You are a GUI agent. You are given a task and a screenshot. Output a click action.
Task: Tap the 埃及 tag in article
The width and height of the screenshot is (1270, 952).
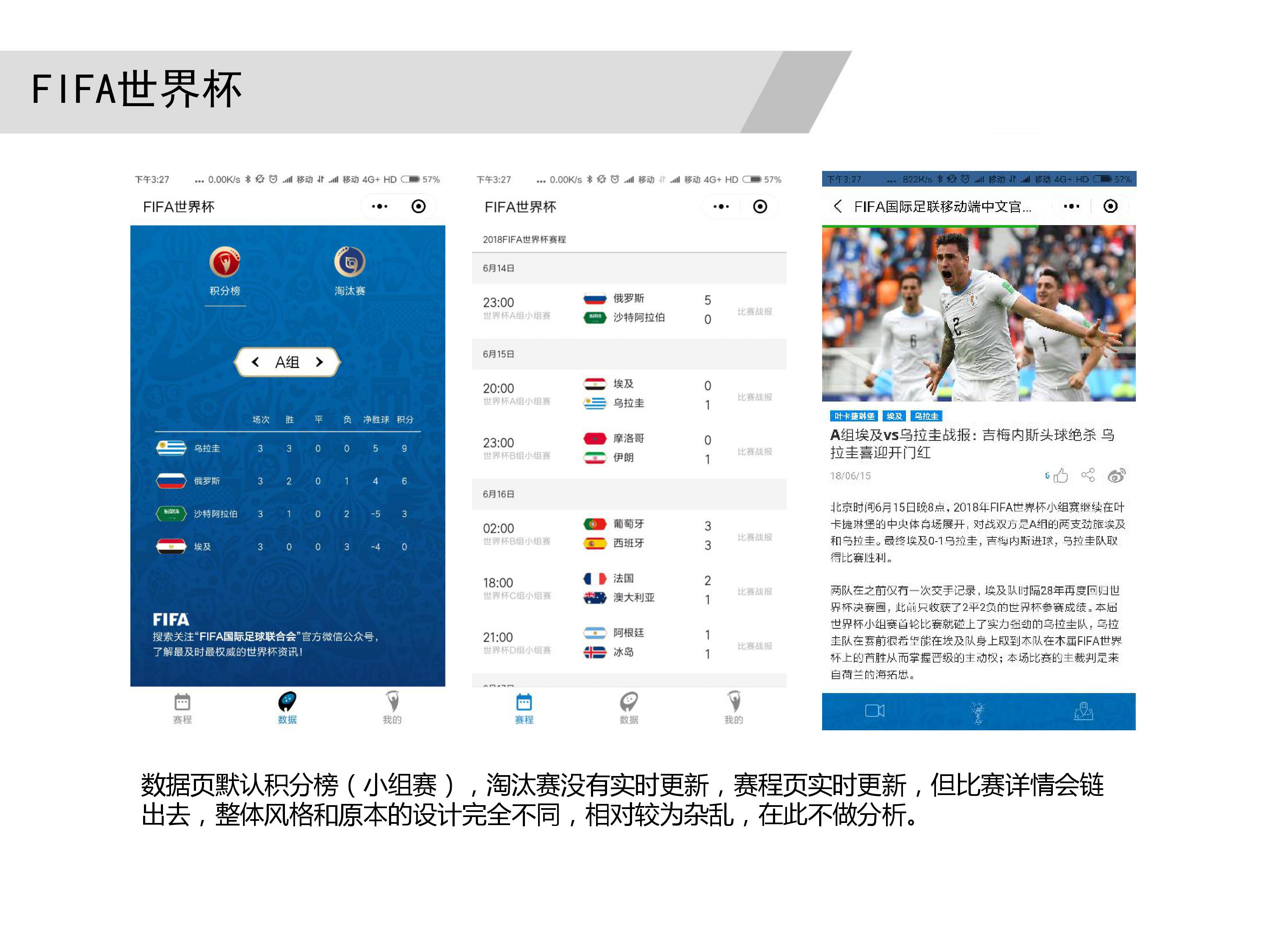(x=894, y=416)
